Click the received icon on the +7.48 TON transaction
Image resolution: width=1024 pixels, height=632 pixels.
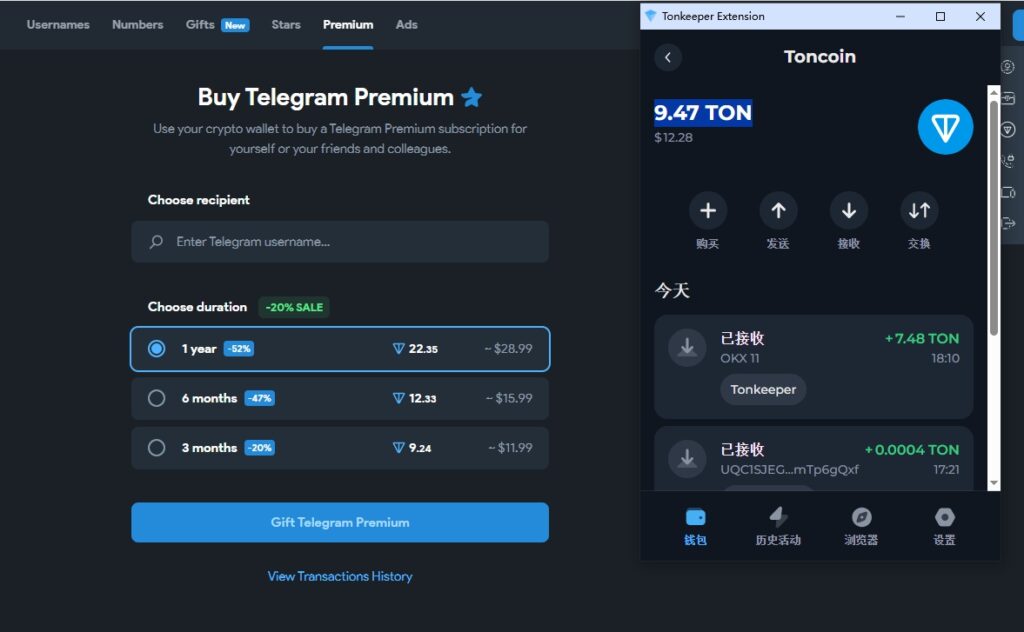click(x=687, y=347)
